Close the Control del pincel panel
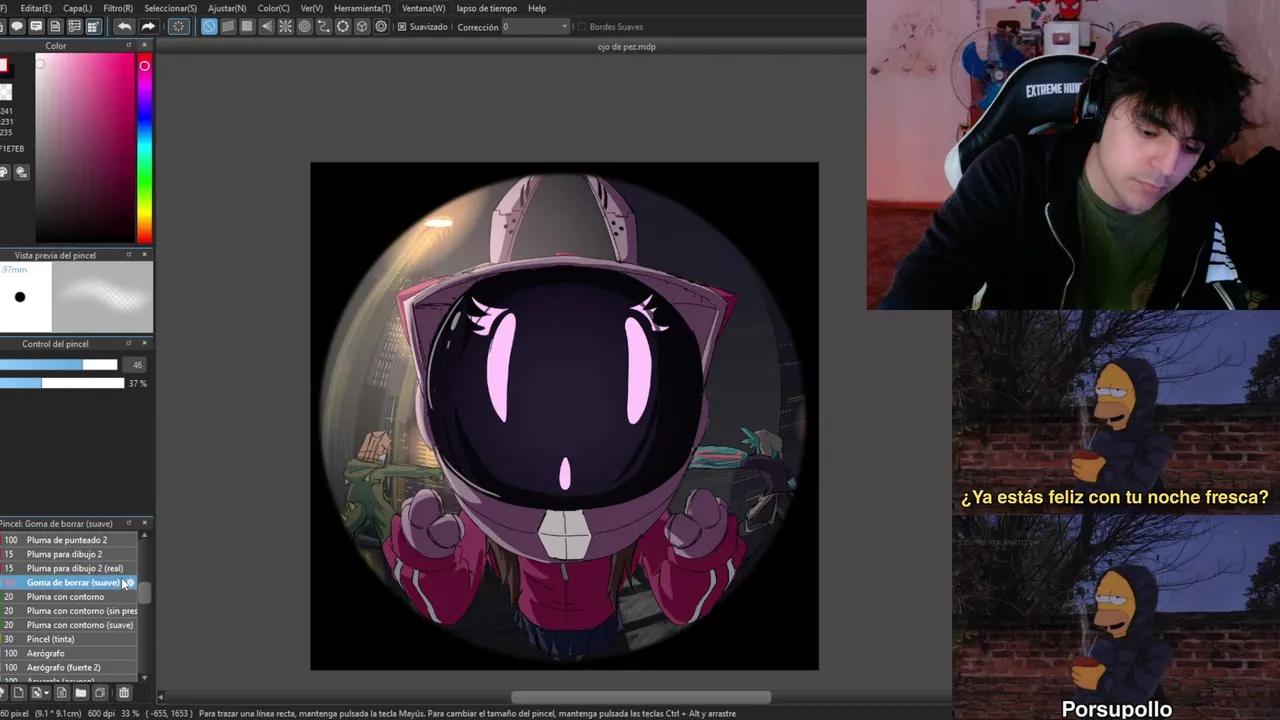Screen dimensions: 1280x720 tap(144, 343)
